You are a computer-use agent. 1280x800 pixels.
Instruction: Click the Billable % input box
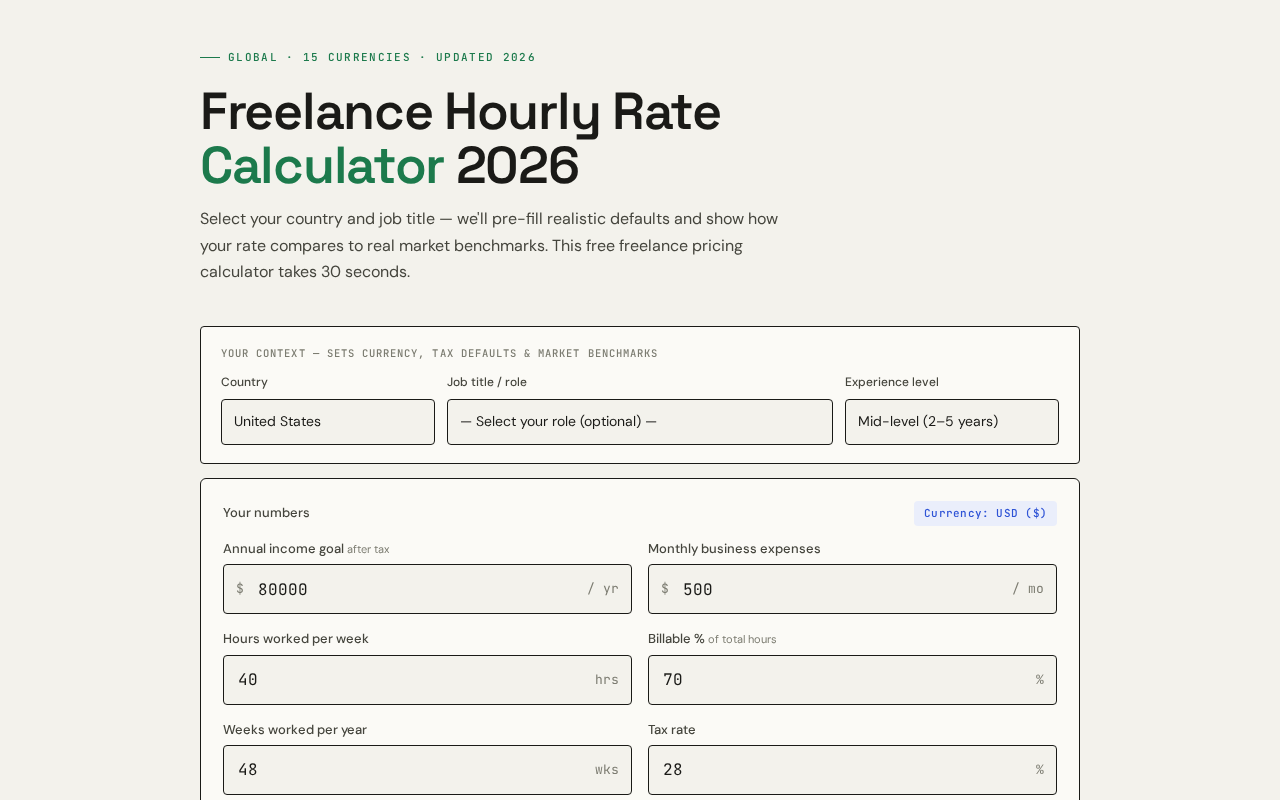[x=852, y=680]
